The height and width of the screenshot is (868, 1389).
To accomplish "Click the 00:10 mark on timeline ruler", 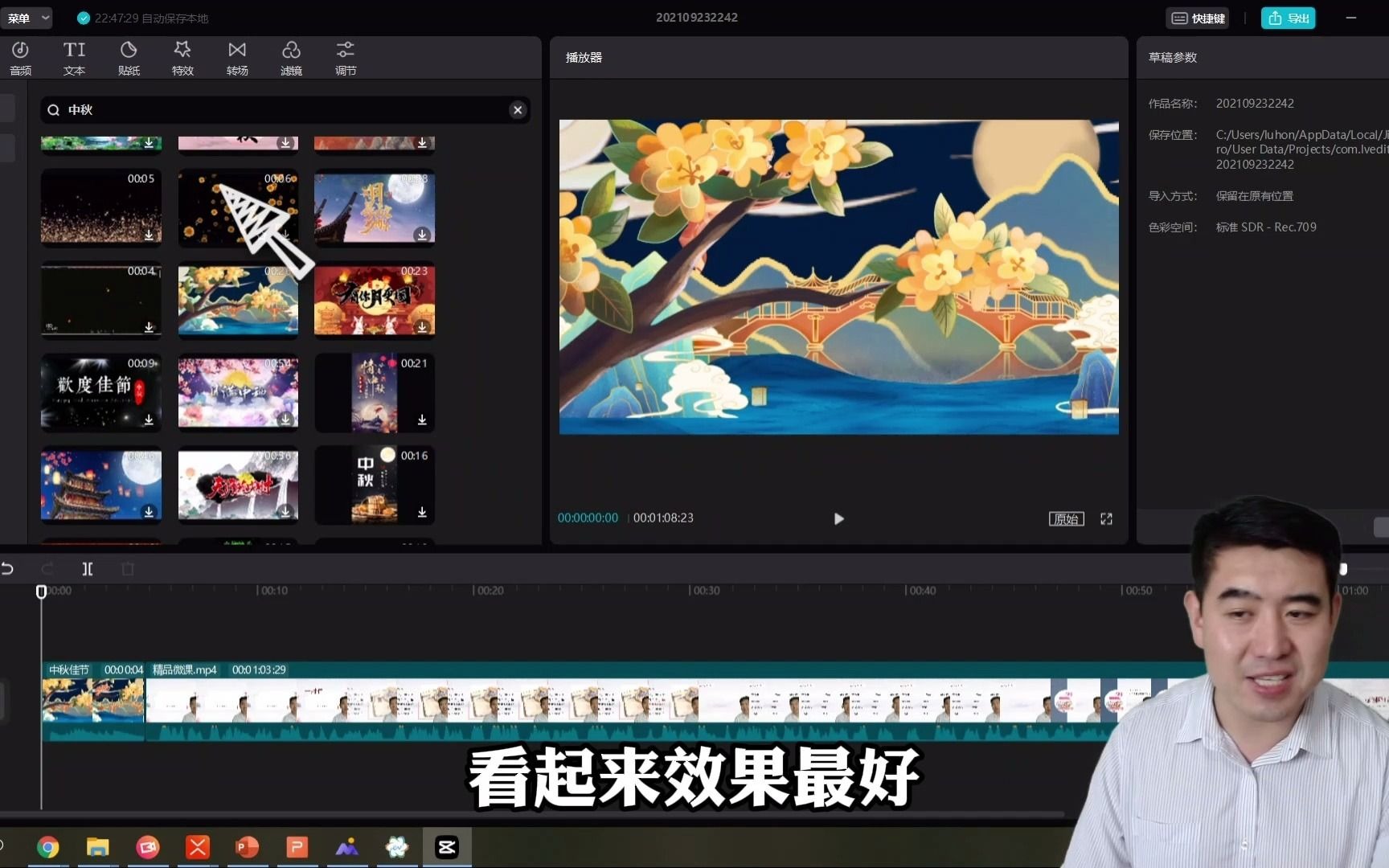I will coord(272,591).
